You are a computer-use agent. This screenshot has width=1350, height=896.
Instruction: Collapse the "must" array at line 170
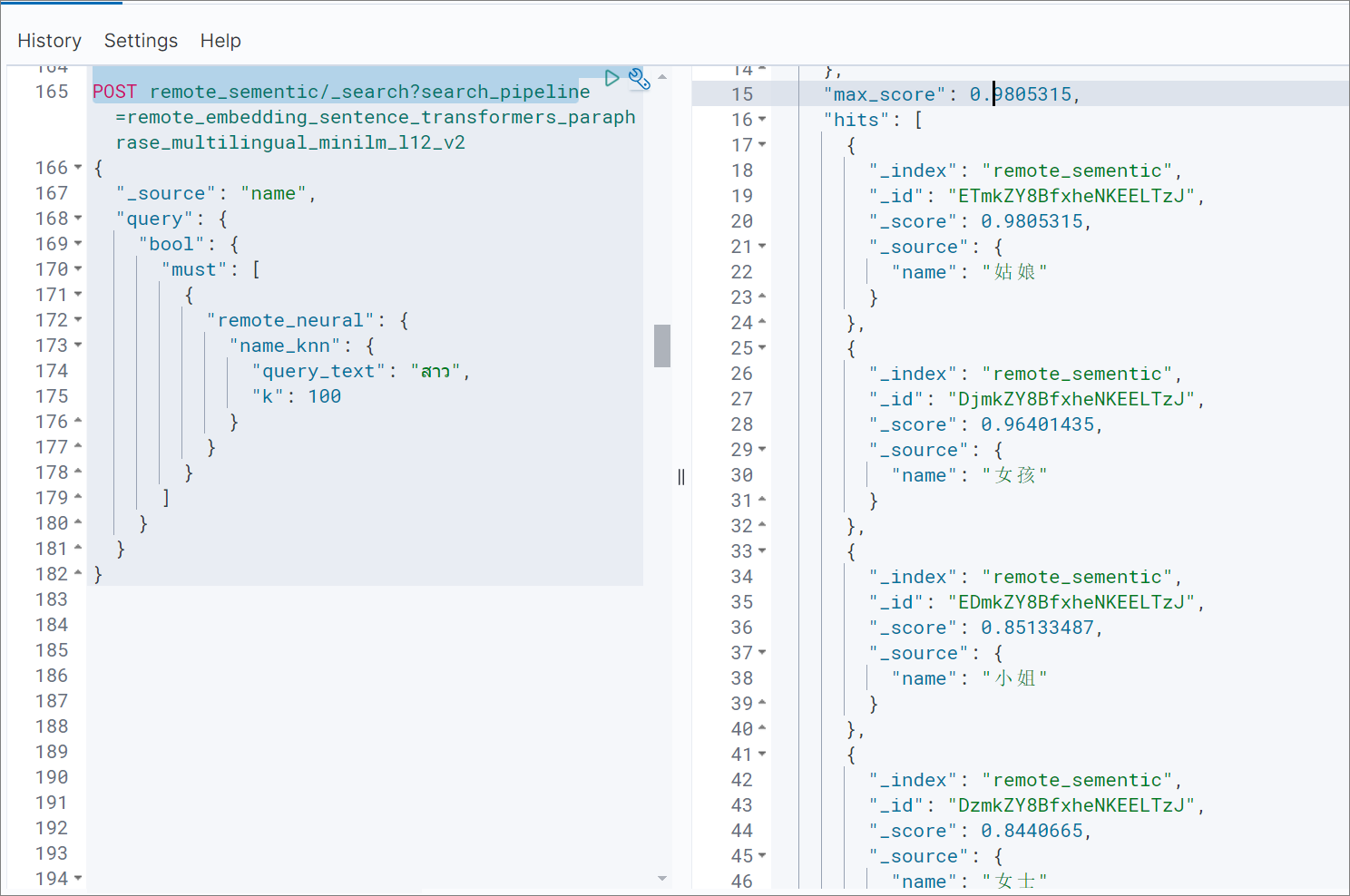(x=78, y=269)
